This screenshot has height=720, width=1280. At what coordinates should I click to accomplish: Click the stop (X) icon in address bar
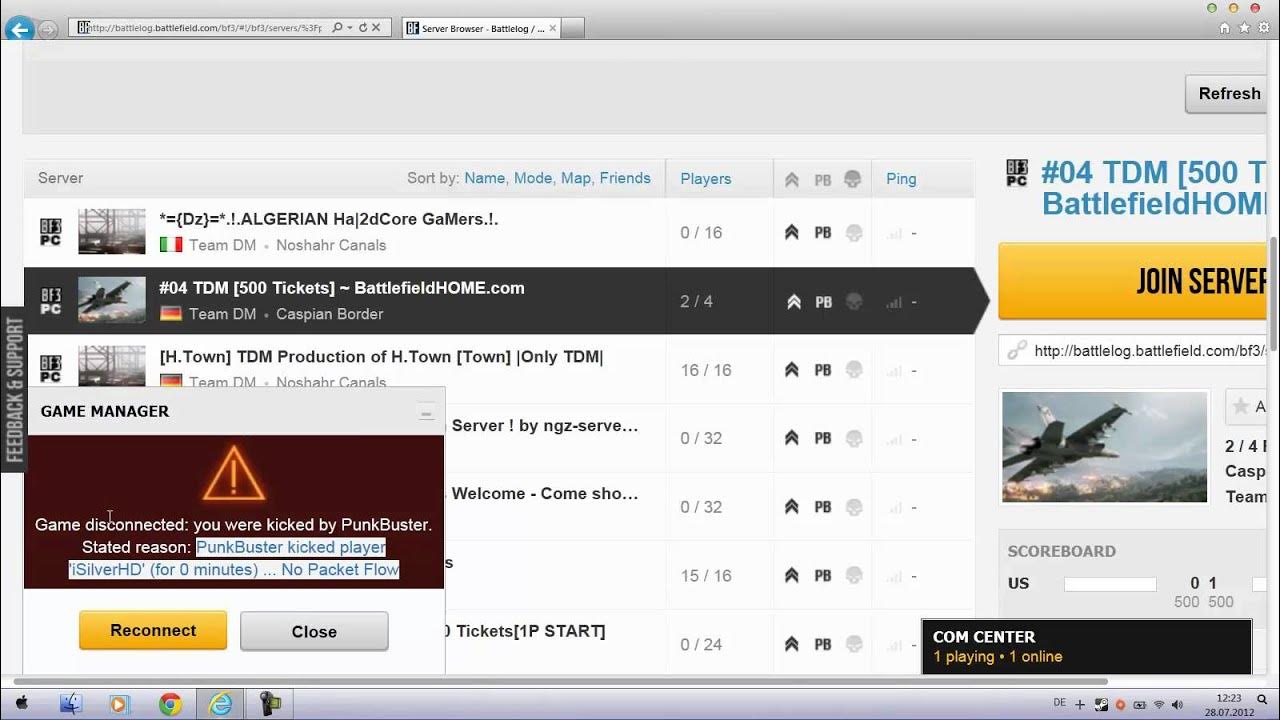[x=376, y=28]
